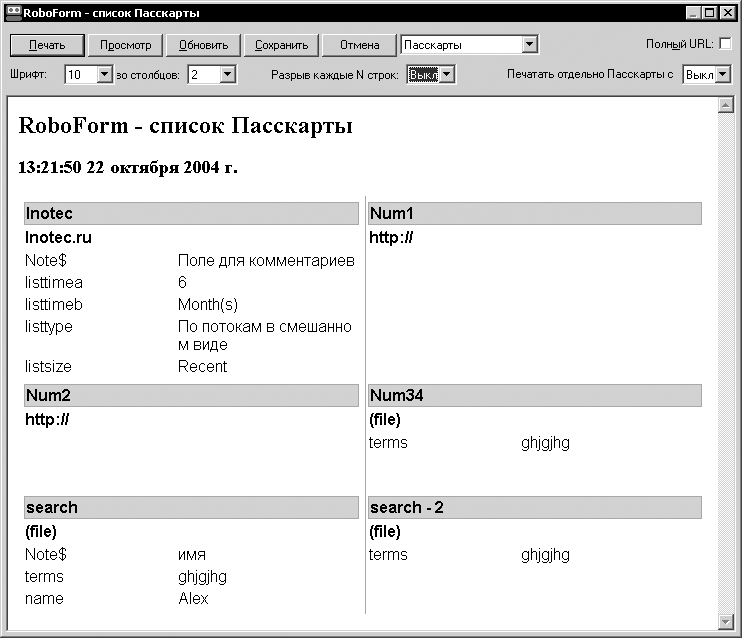Viewport: 742px width, 638px height.
Task: Select the Inotec passcard header
Action: click(x=191, y=213)
